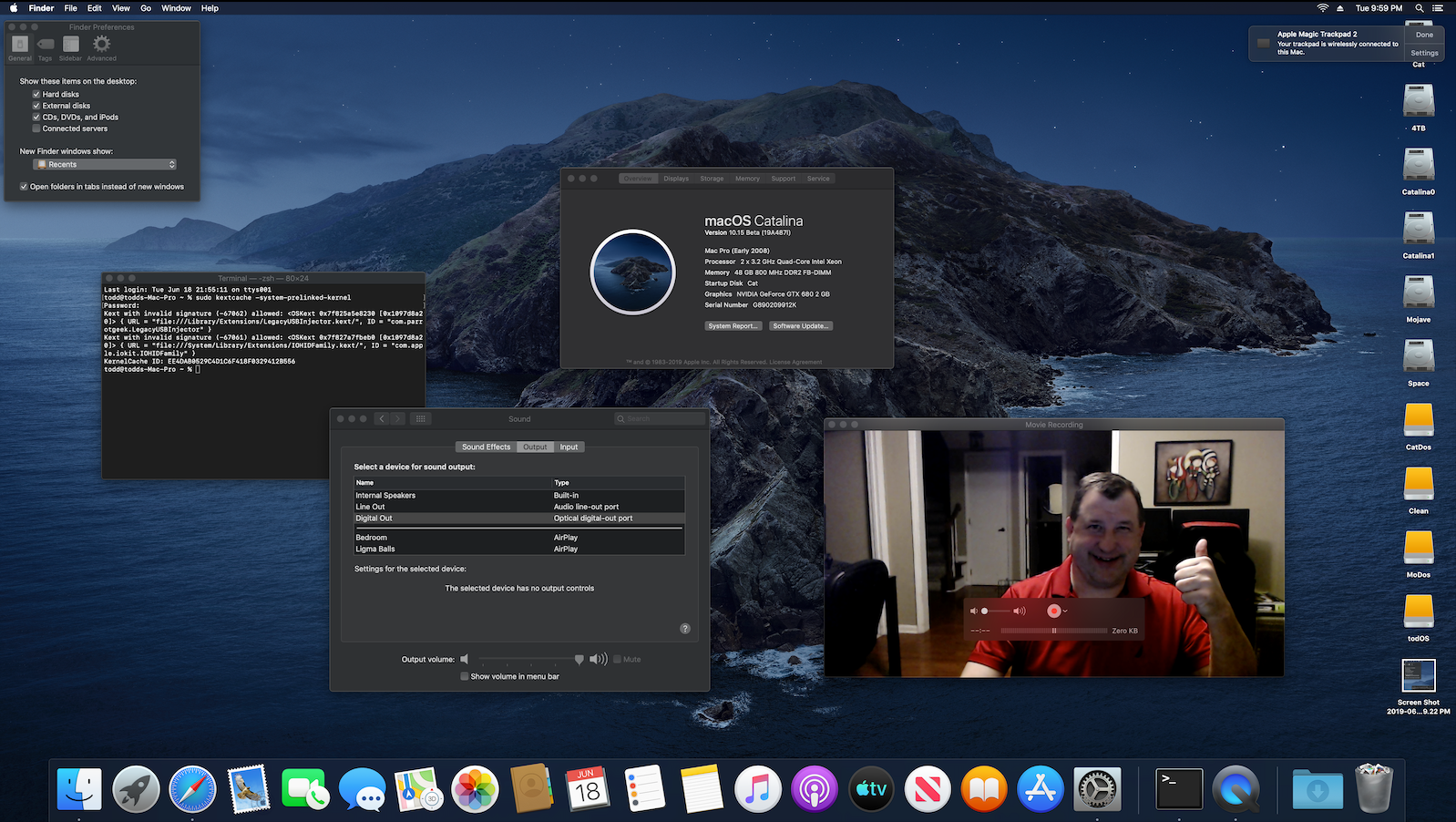The image size is (1456, 822).
Task: Launch the Photos app in the Dock
Action: [x=475, y=789]
